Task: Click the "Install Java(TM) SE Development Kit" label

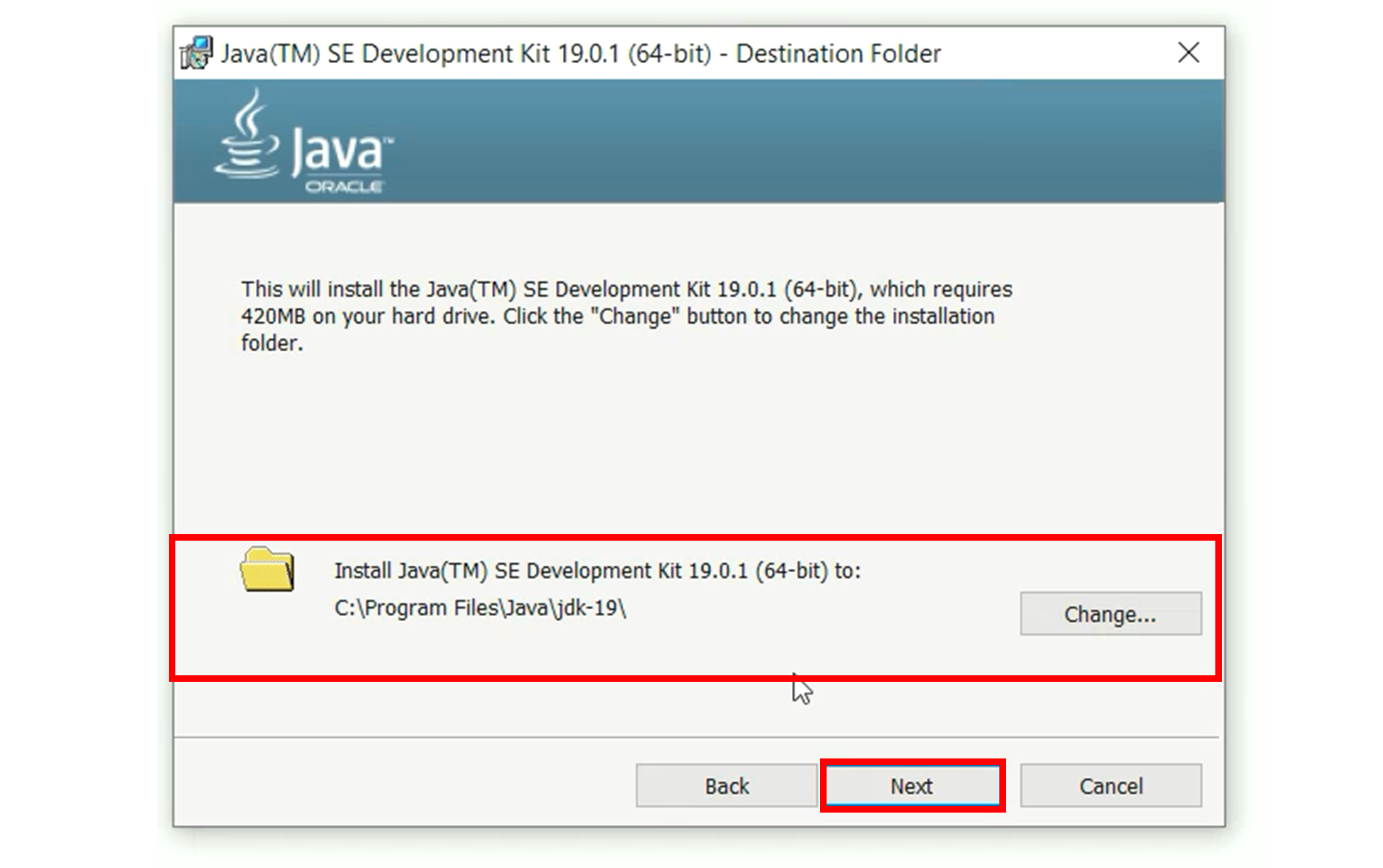Action: (x=596, y=571)
